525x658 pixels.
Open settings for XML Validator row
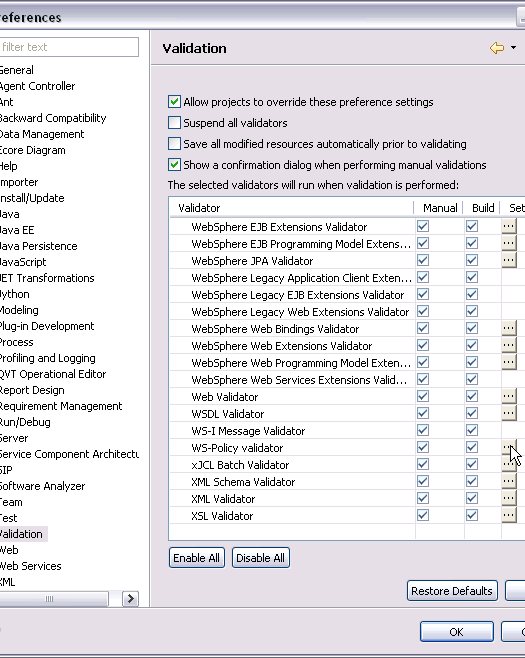coord(509,498)
